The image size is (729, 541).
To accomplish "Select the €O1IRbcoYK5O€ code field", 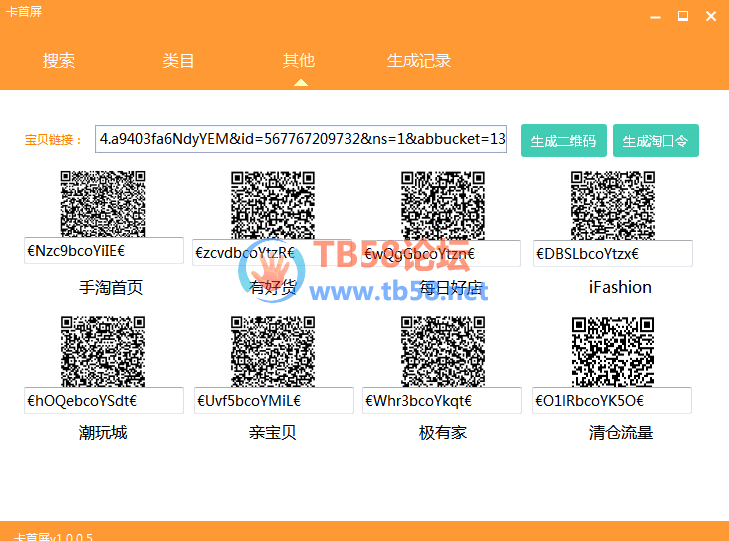I will click(612, 401).
